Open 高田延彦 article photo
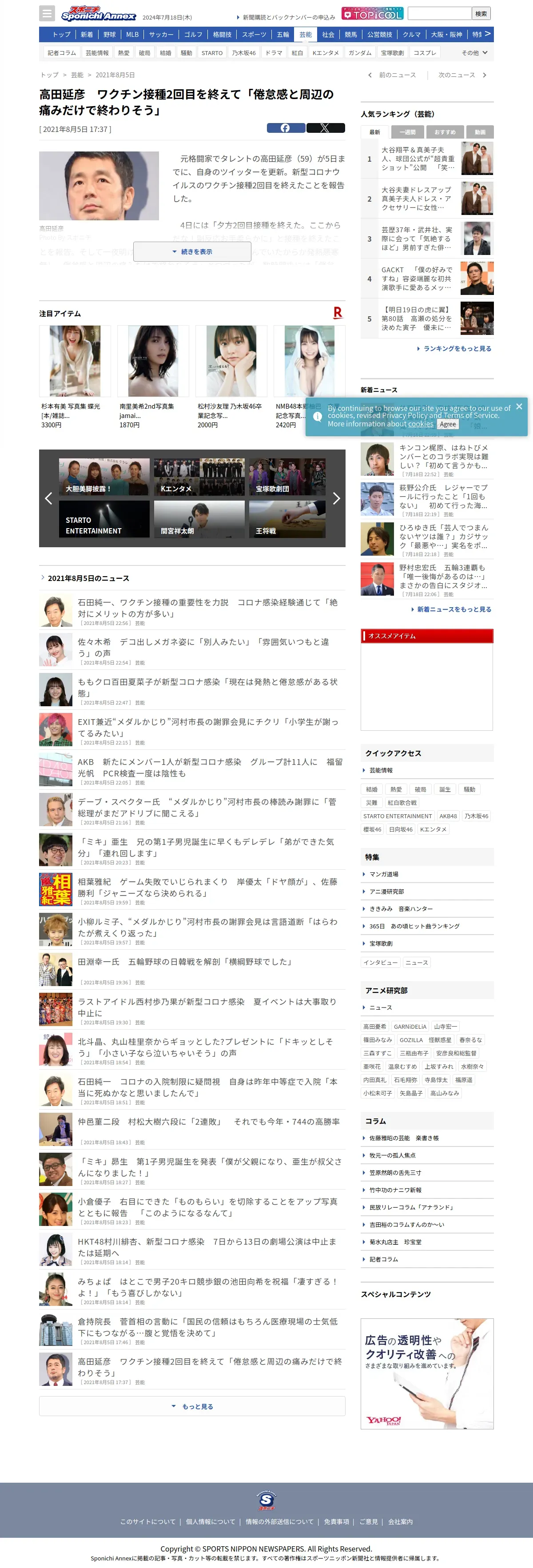This screenshot has width=533, height=1568. tap(99, 186)
